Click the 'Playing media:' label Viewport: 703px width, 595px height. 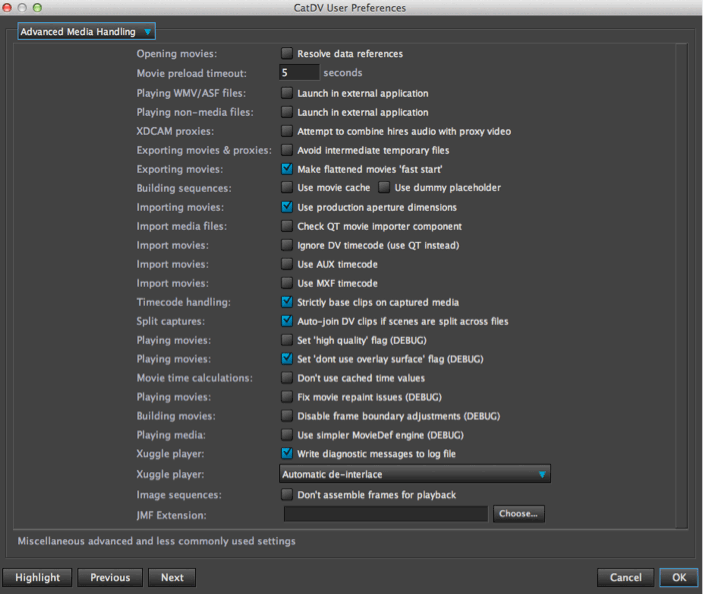pyautogui.click(x=171, y=435)
